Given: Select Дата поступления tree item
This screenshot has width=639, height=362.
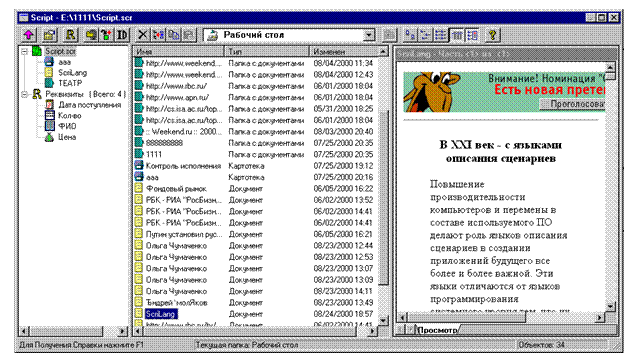Looking at the screenshot, I should click(x=90, y=105).
